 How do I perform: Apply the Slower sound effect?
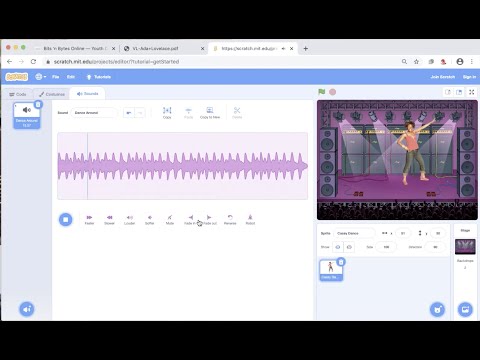coord(109,220)
